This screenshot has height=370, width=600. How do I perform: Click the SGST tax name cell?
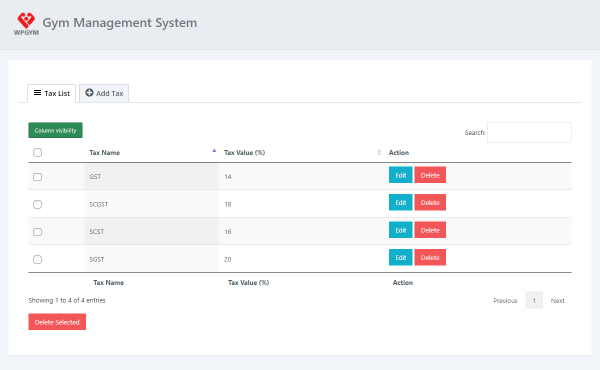click(x=152, y=259)
